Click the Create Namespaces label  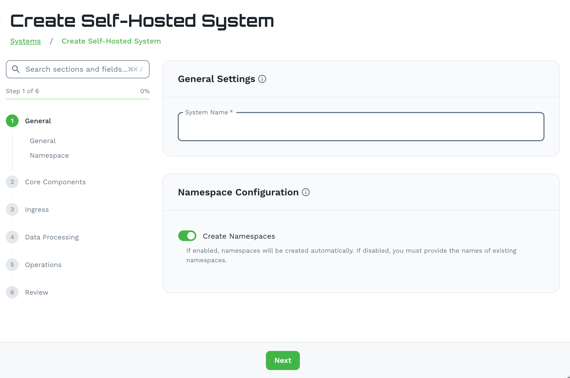[239, 236]
